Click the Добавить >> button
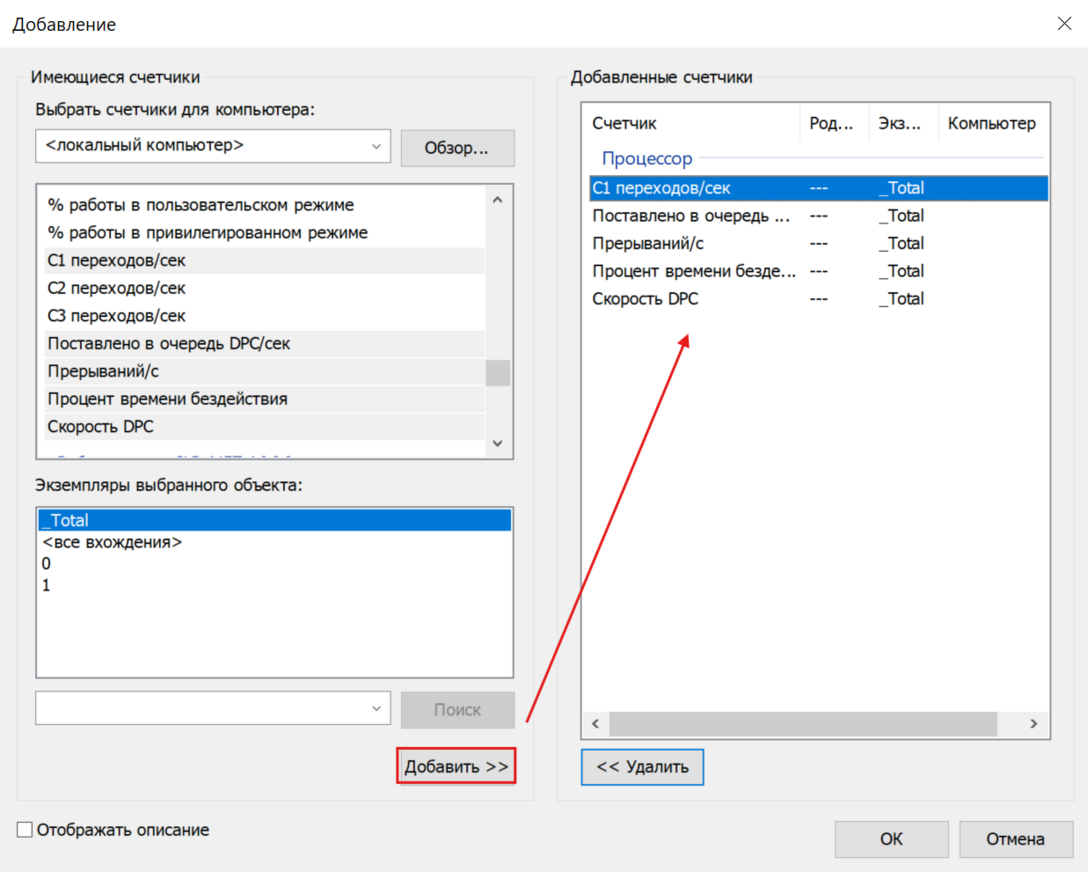 click(457, 767)
